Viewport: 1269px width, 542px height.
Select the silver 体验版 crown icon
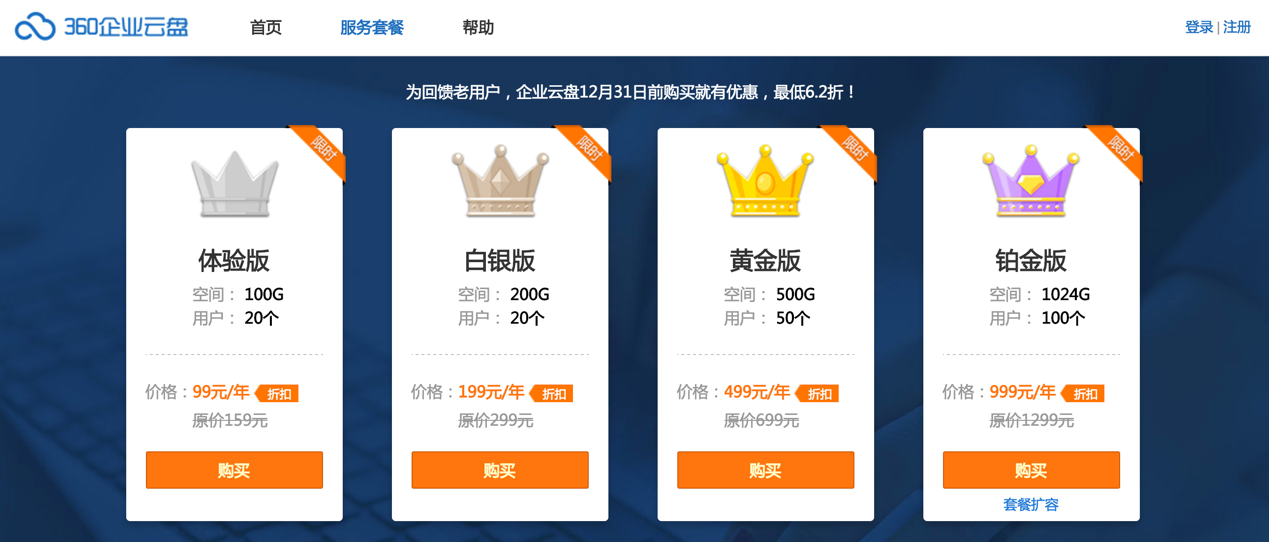pos(234,184)
